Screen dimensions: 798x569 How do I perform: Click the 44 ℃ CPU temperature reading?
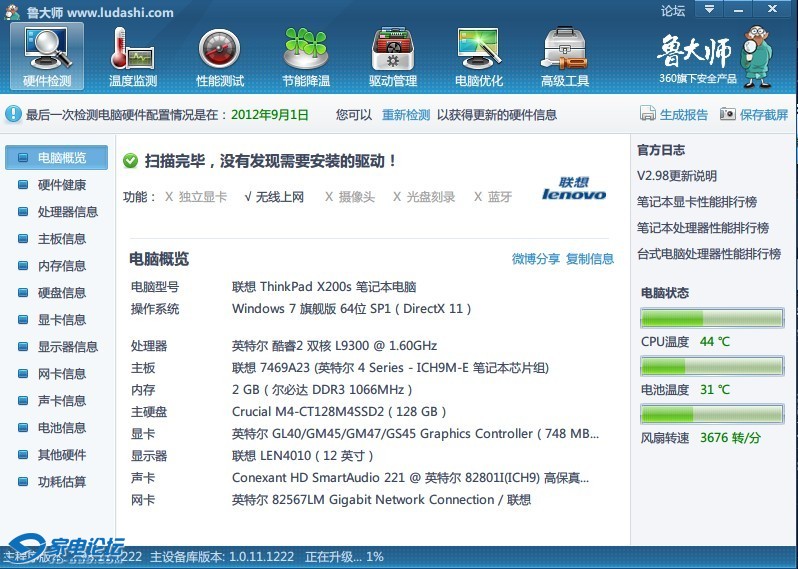[x=715, y=342]
